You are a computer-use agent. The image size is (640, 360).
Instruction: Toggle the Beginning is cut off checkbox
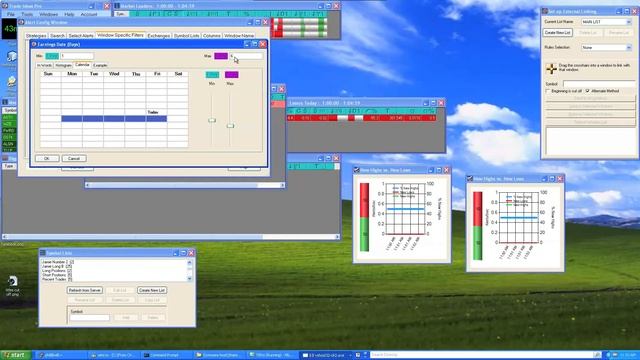point(548,91)
